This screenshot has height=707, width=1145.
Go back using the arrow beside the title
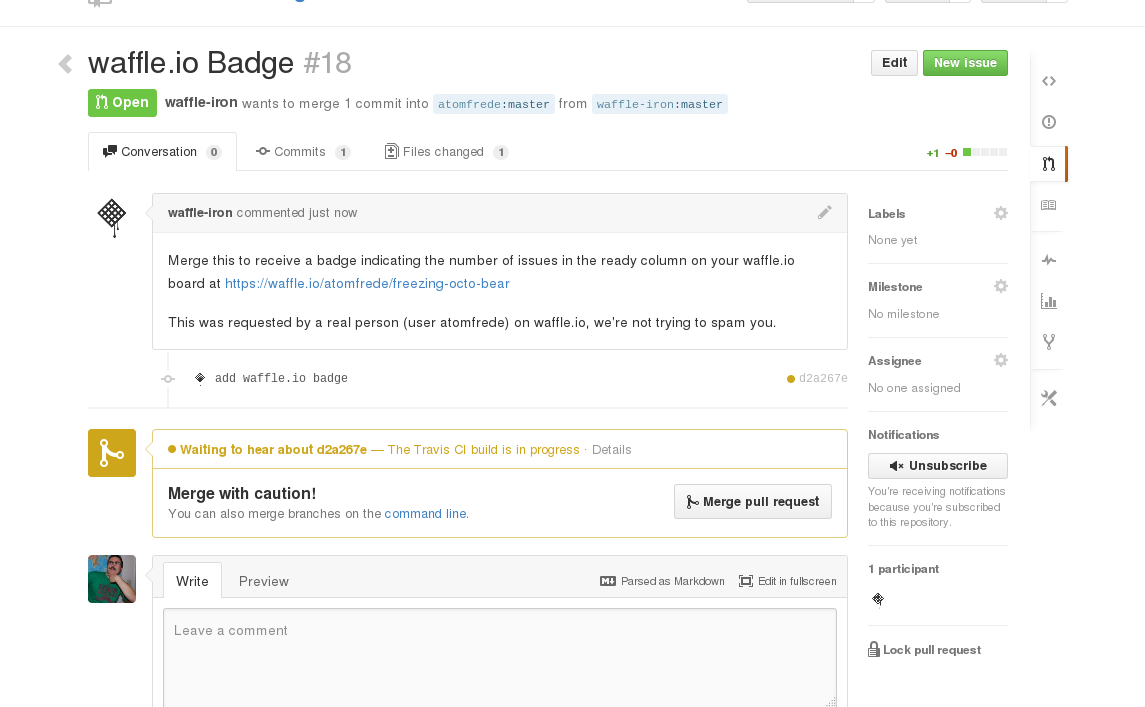(66, 64)
